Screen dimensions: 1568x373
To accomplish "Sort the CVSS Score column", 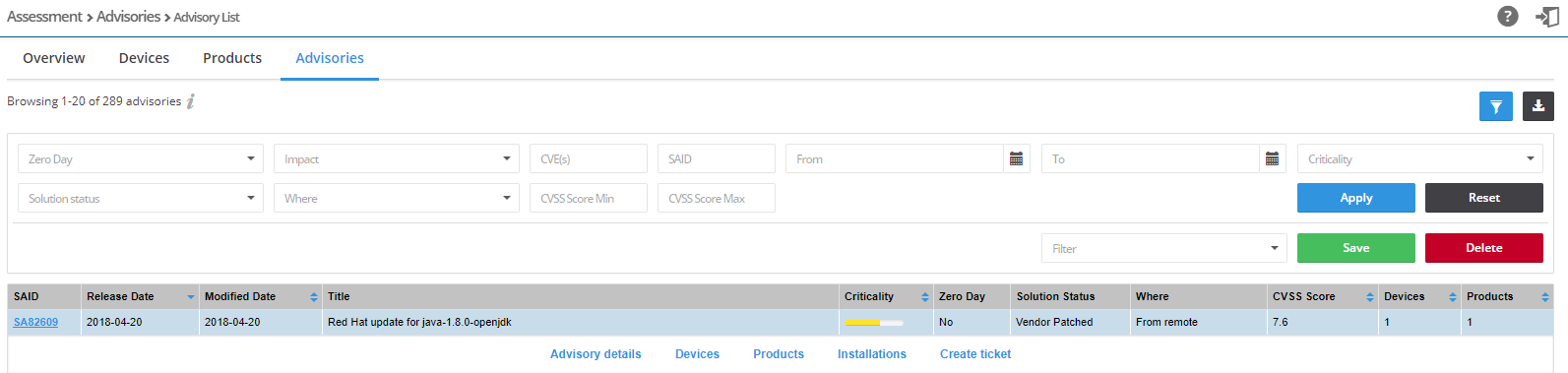I will [1370, 297].
